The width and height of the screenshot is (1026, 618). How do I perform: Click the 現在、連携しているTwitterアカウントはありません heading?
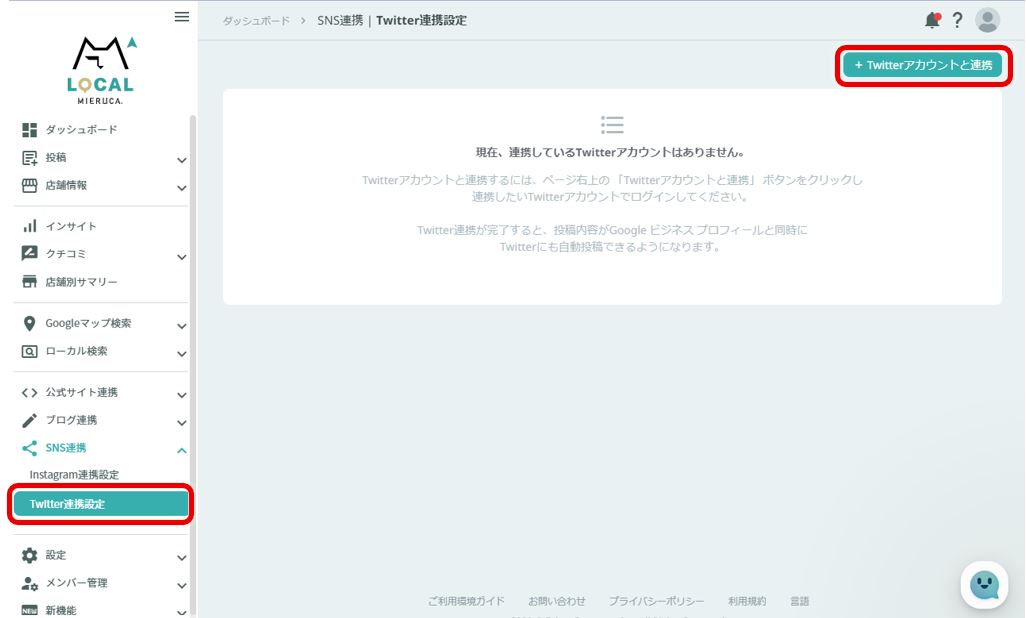(x=609, y=153)
